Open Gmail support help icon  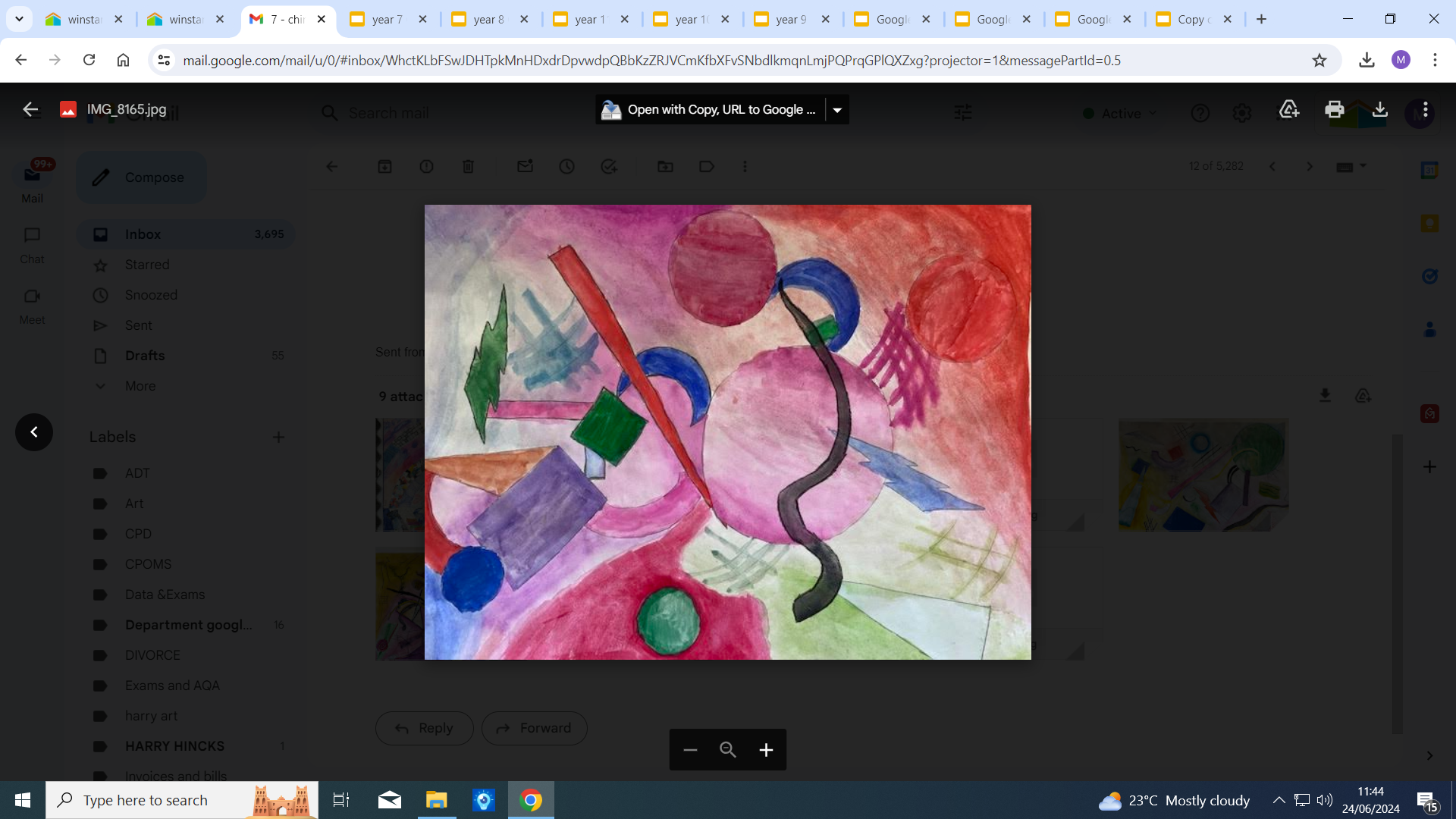[x=1200, y=113]
